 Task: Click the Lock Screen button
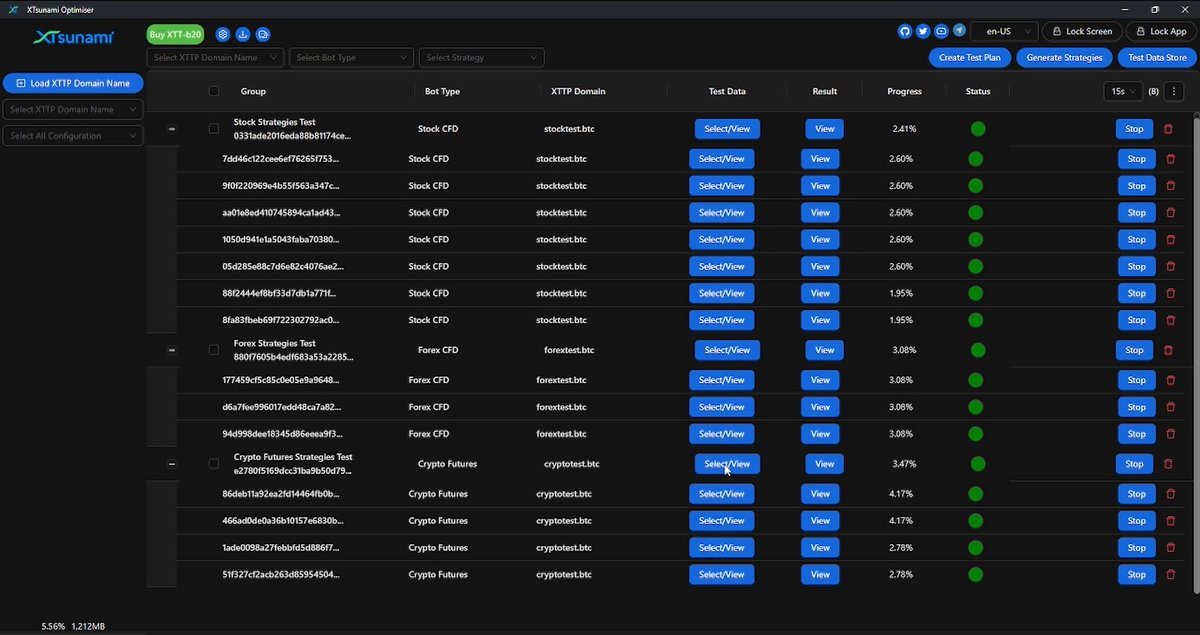[1081, 31]
